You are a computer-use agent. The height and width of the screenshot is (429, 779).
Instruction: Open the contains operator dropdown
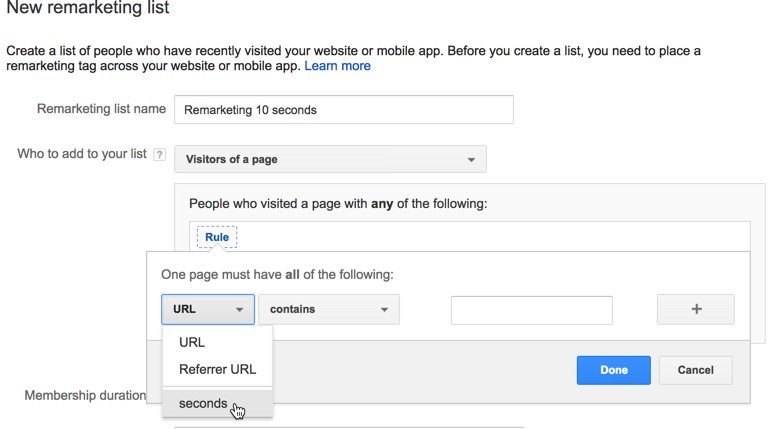point(328,309)
